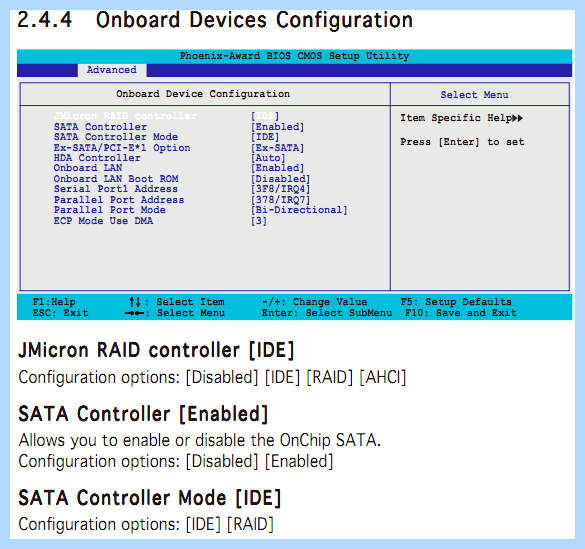Change the [IDE] value of SATA Controller Mode
The image size is (585, 549).
(265, 137)
